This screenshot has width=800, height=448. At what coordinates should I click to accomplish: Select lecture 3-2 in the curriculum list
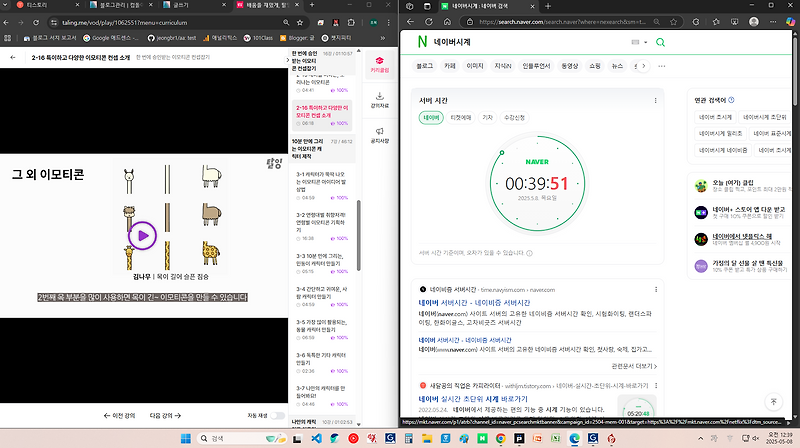pyautogui.click(x=321, y=226)
